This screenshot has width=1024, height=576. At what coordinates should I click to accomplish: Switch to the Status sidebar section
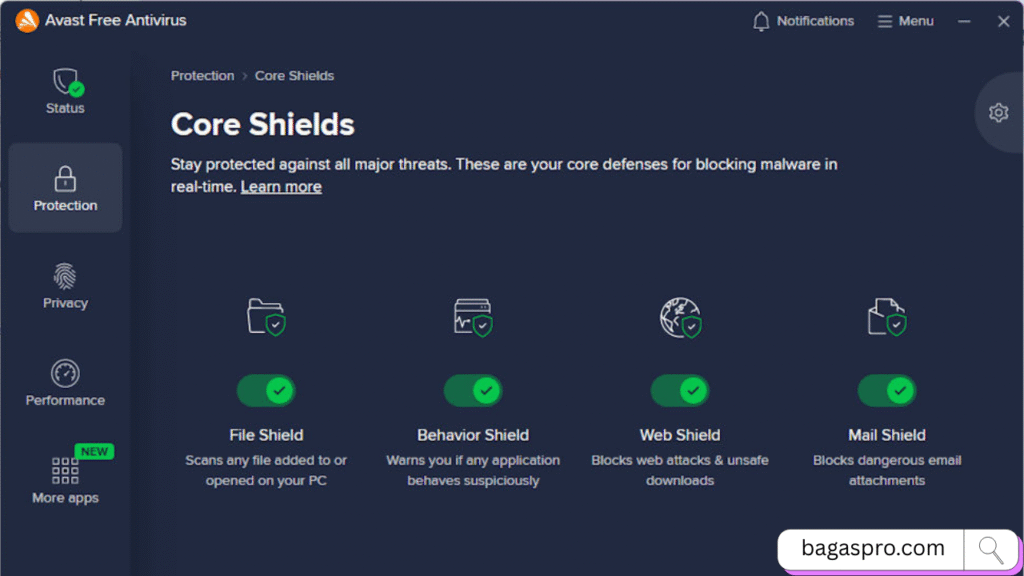[65, 95]
